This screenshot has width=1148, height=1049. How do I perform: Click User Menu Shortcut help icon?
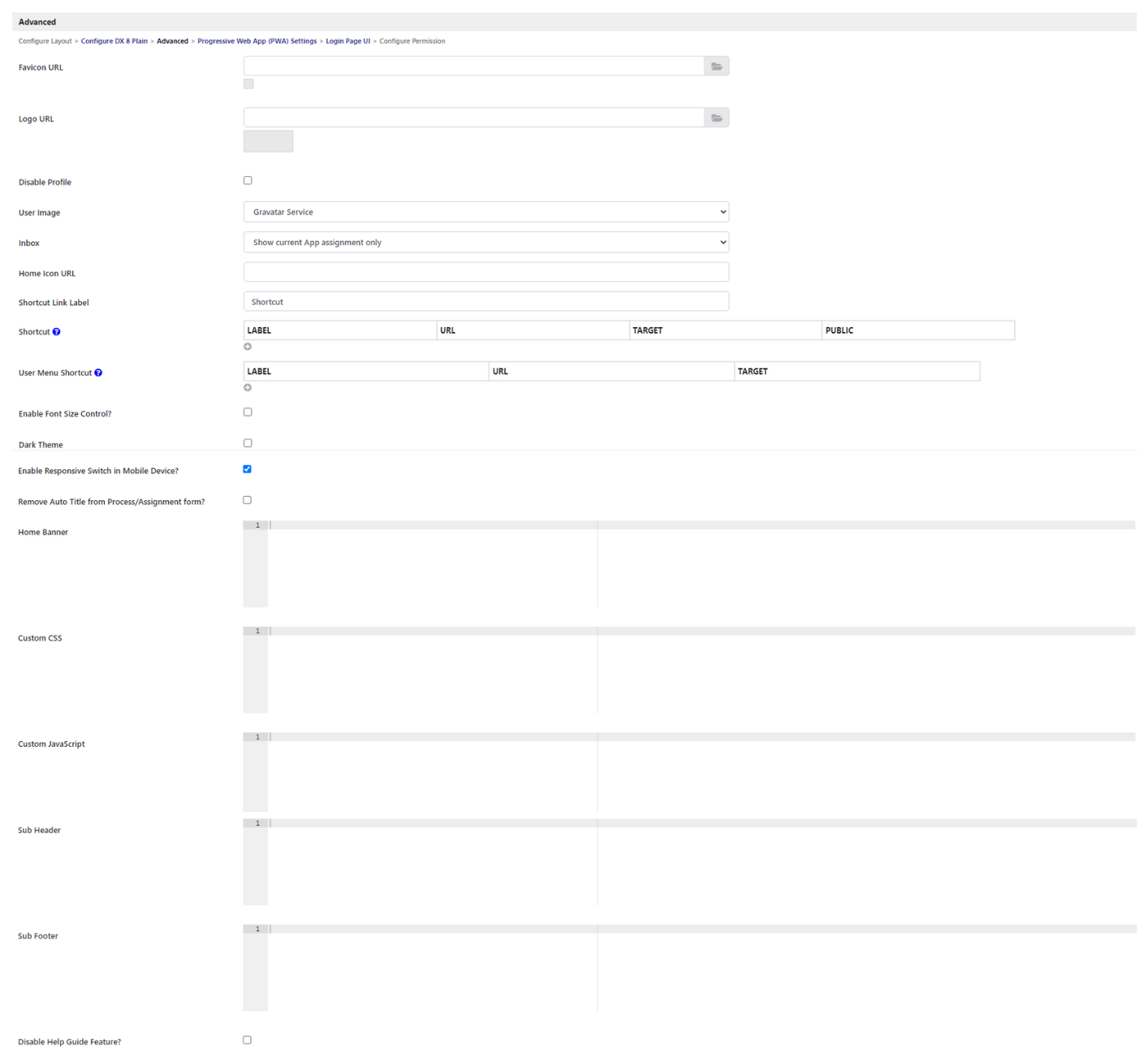(98, 373)
